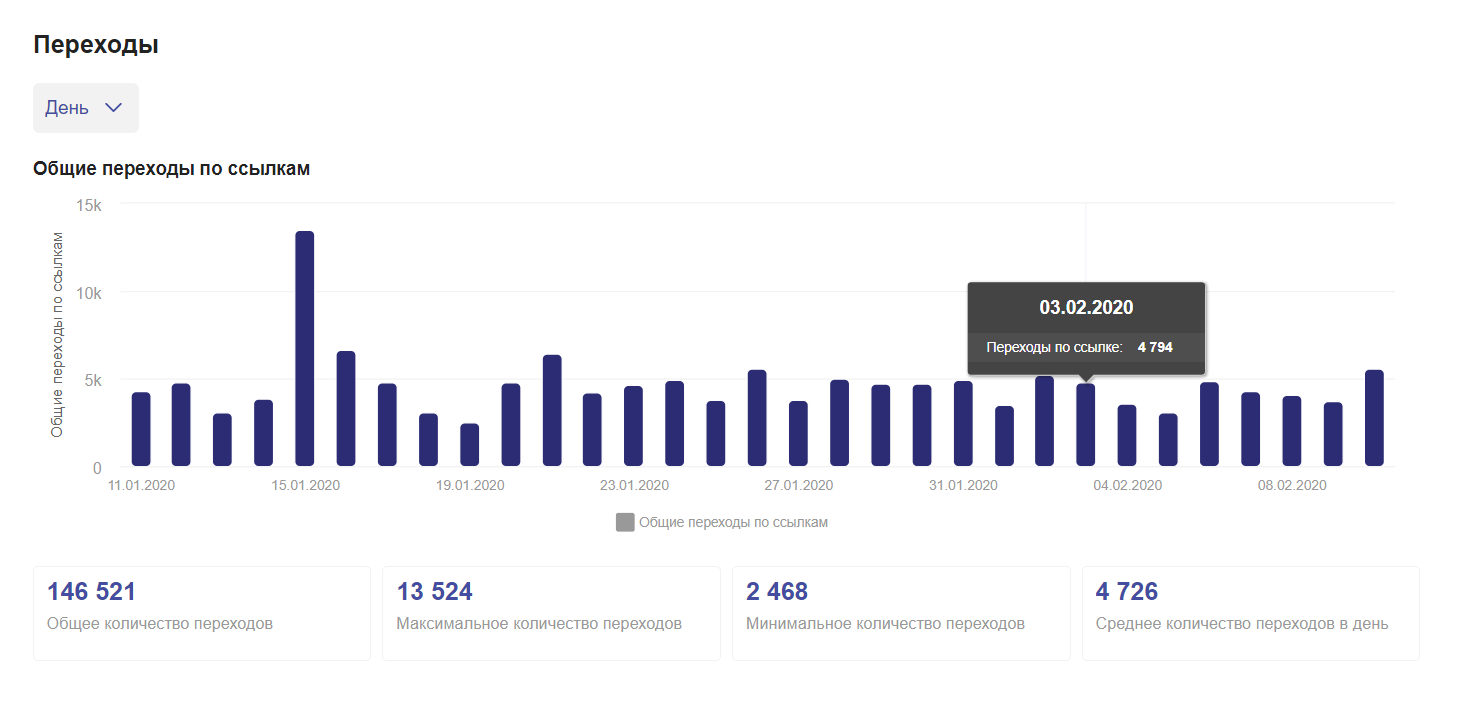Click the bar above 04.02.2020 label
The image size is (1457, 717).
pyautogui.click(x=1127, y=435)
